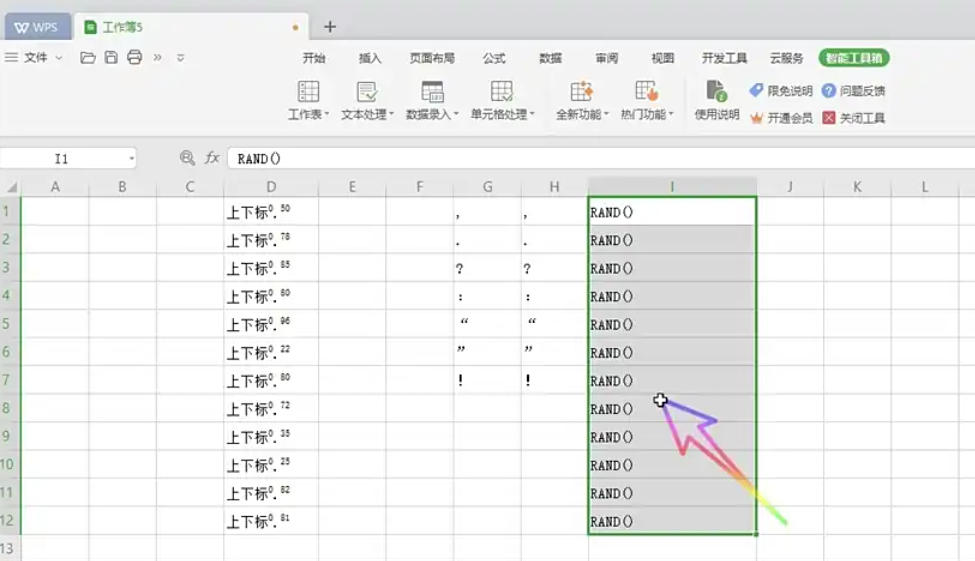This screenshot has height=561, width=975.
Task: Expand the 全新功能 dropdown label
Action: click(x=582, y=114)
